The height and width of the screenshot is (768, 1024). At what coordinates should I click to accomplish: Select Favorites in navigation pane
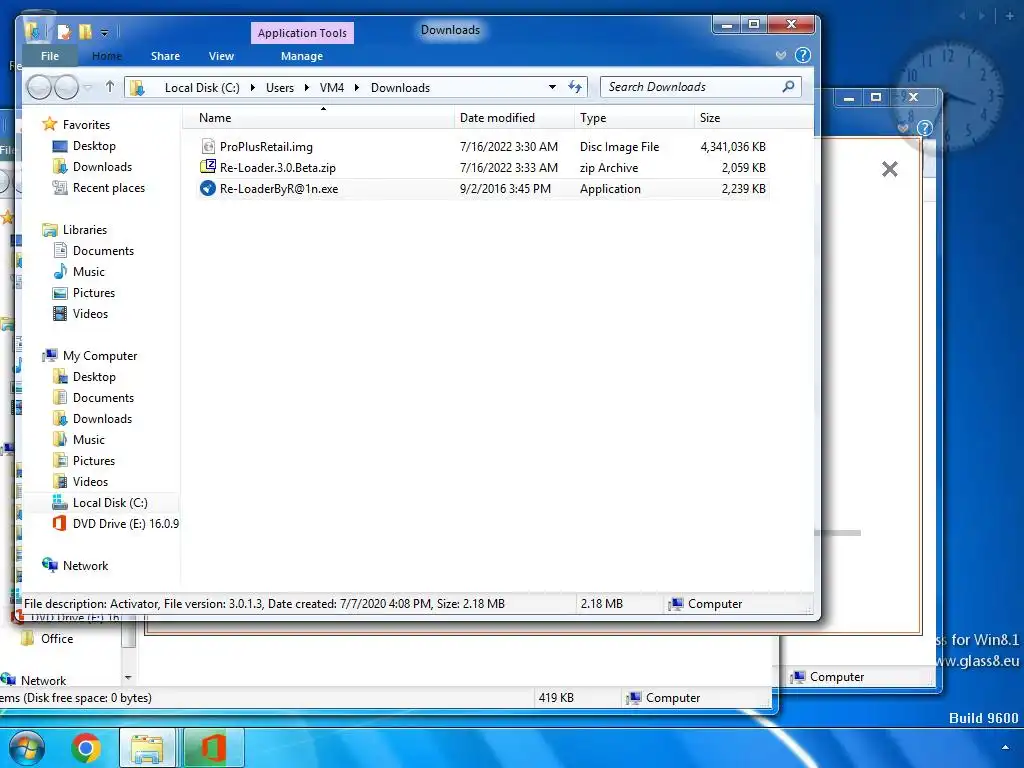click(x=86, y=125)
